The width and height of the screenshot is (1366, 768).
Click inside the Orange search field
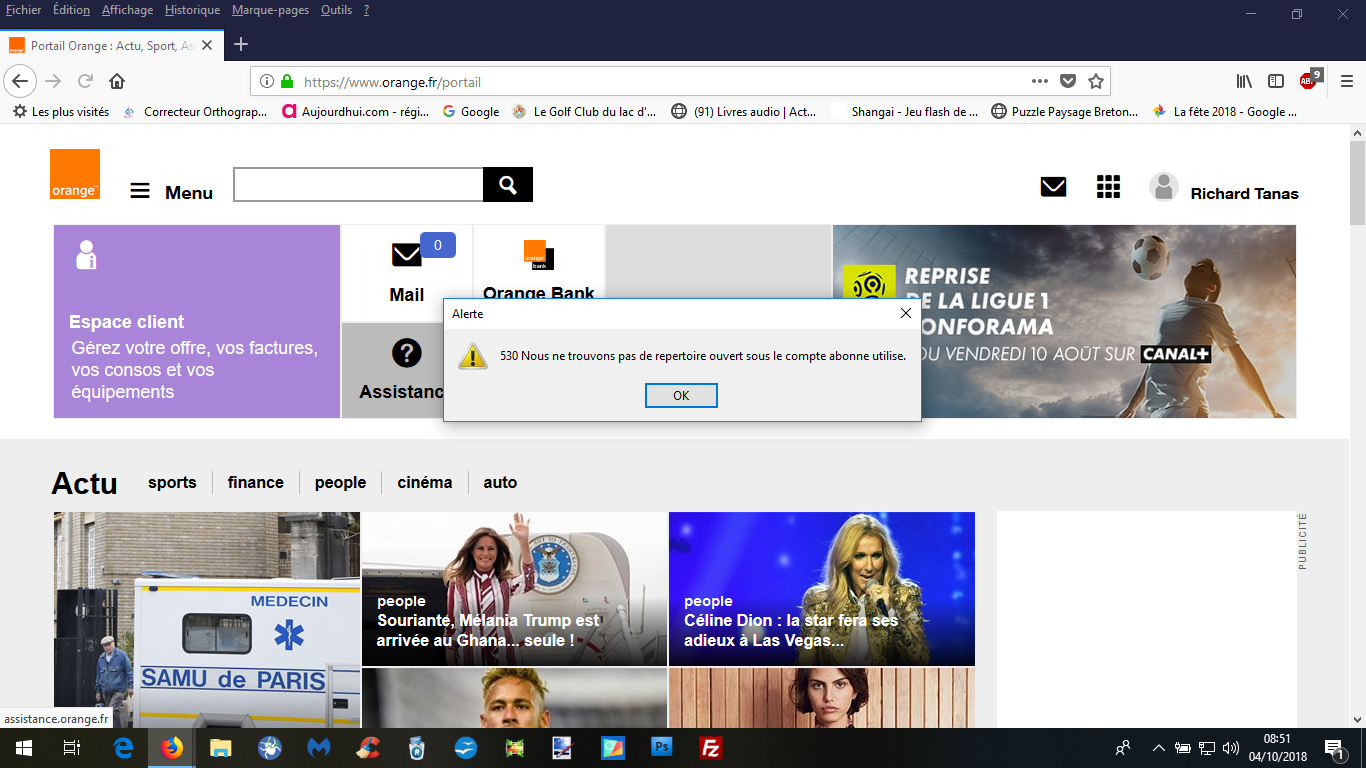(358, 184)
